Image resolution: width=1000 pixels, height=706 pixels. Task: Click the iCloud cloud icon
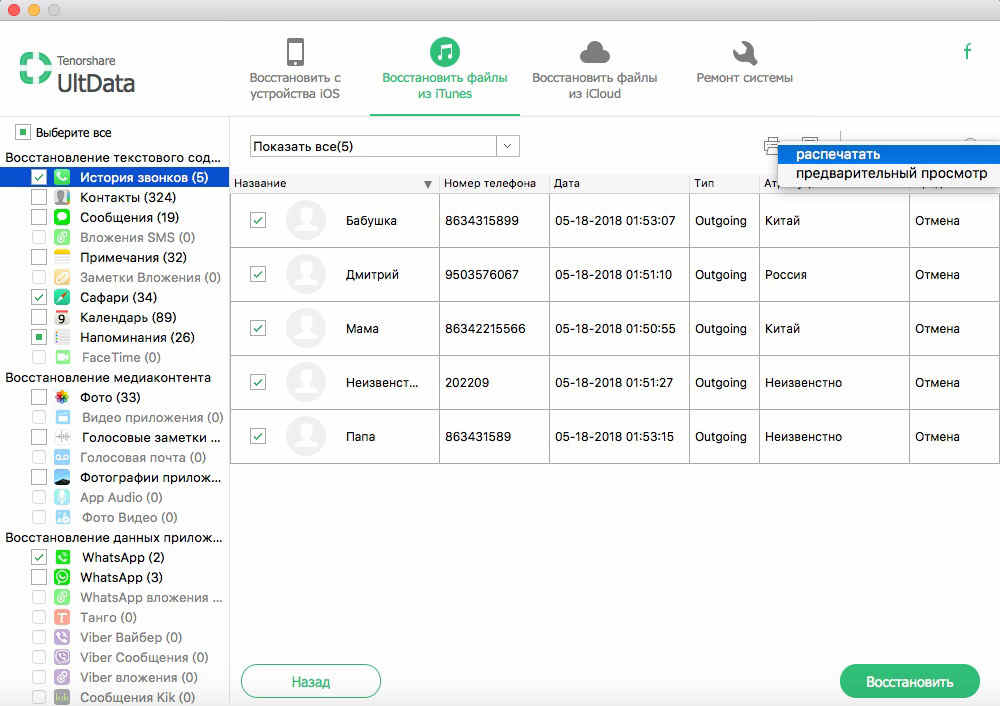(x=594, y=52)
